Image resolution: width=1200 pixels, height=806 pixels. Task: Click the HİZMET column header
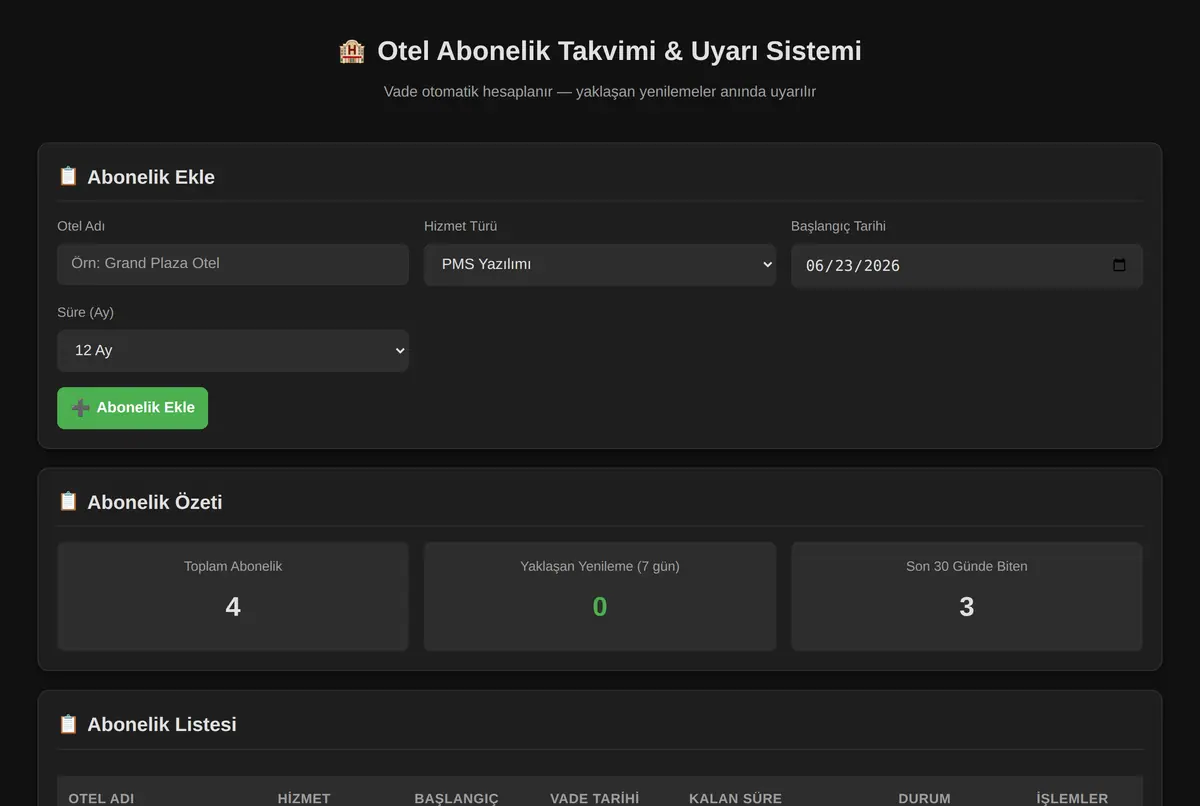(x=304, y=798)
